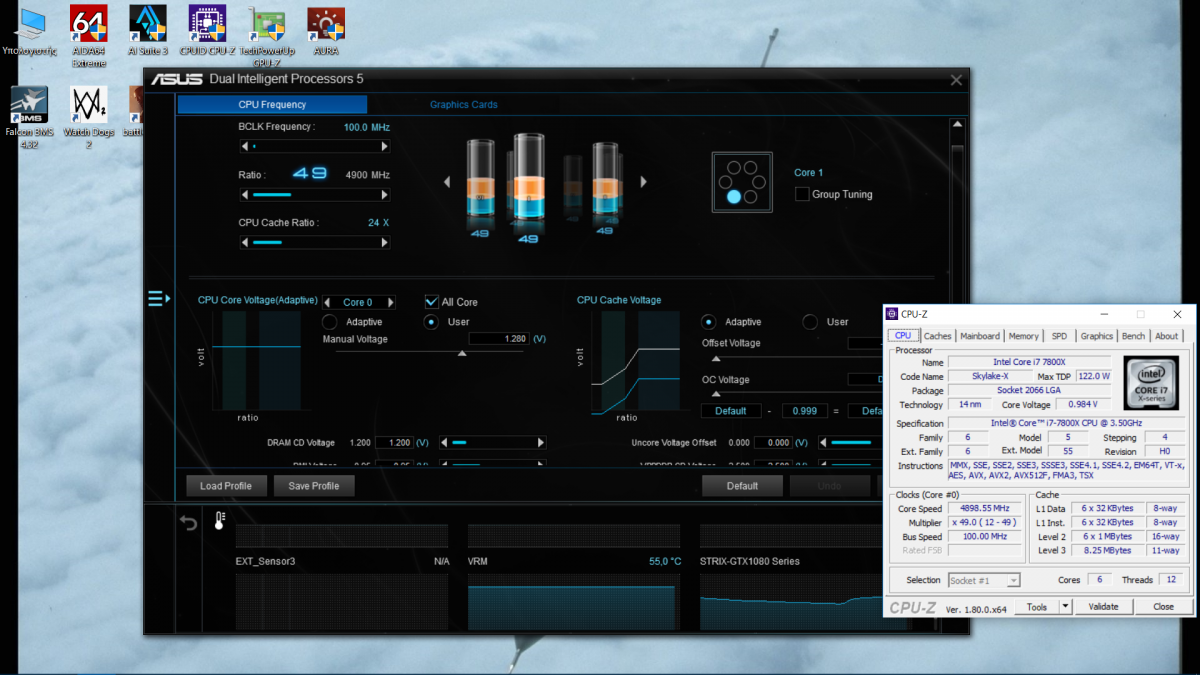Select the highlighted core in the core selector
1200x675 pixels.
[x=734, y=197]
